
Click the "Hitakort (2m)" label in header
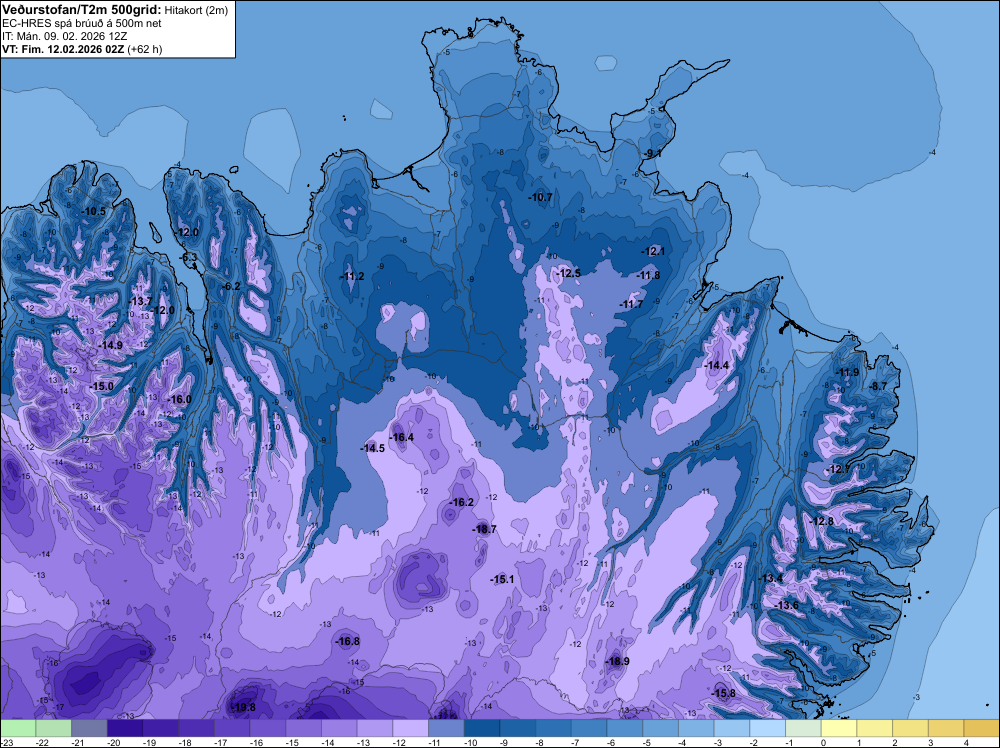(x=196, y=10)
